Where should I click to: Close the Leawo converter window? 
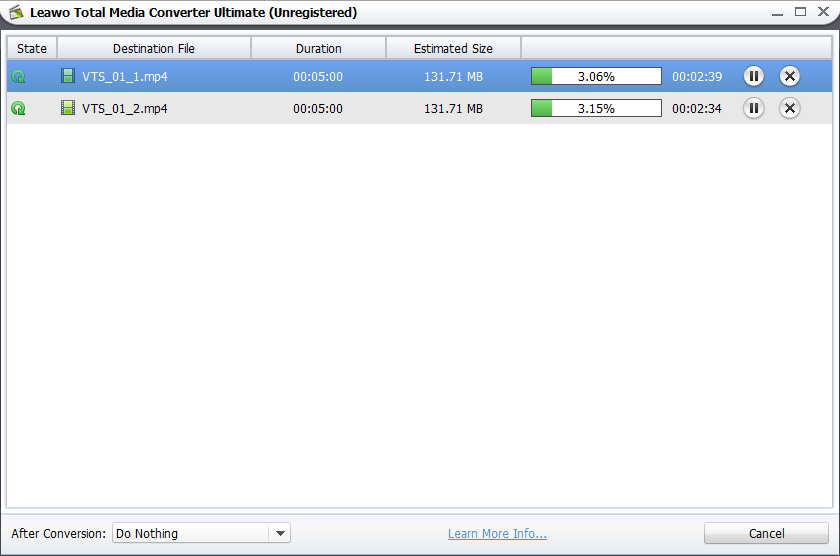823,12
